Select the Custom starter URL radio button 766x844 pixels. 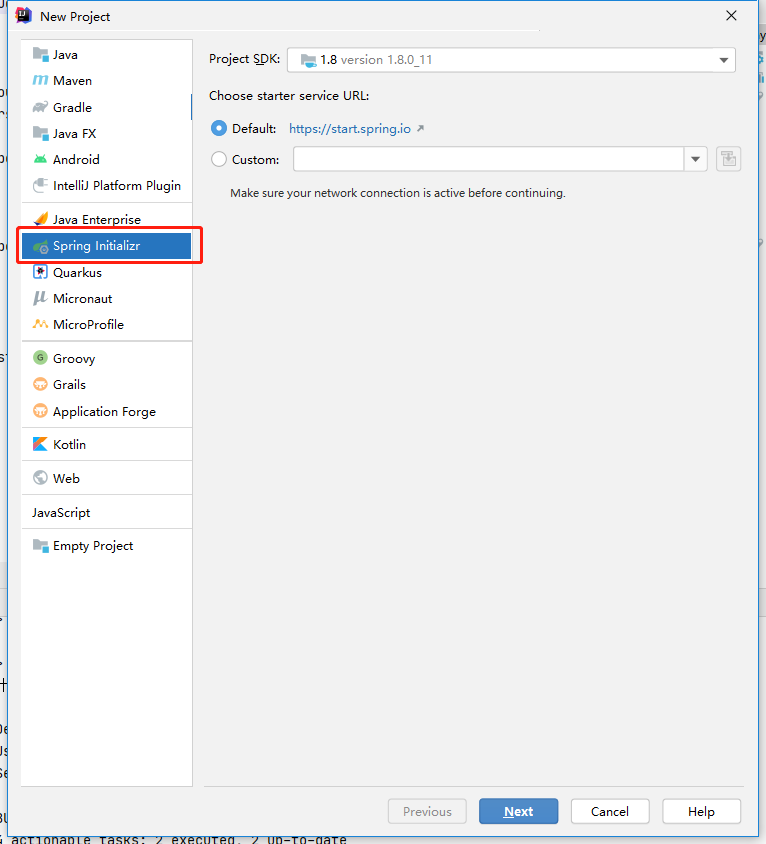pos(219,159)
